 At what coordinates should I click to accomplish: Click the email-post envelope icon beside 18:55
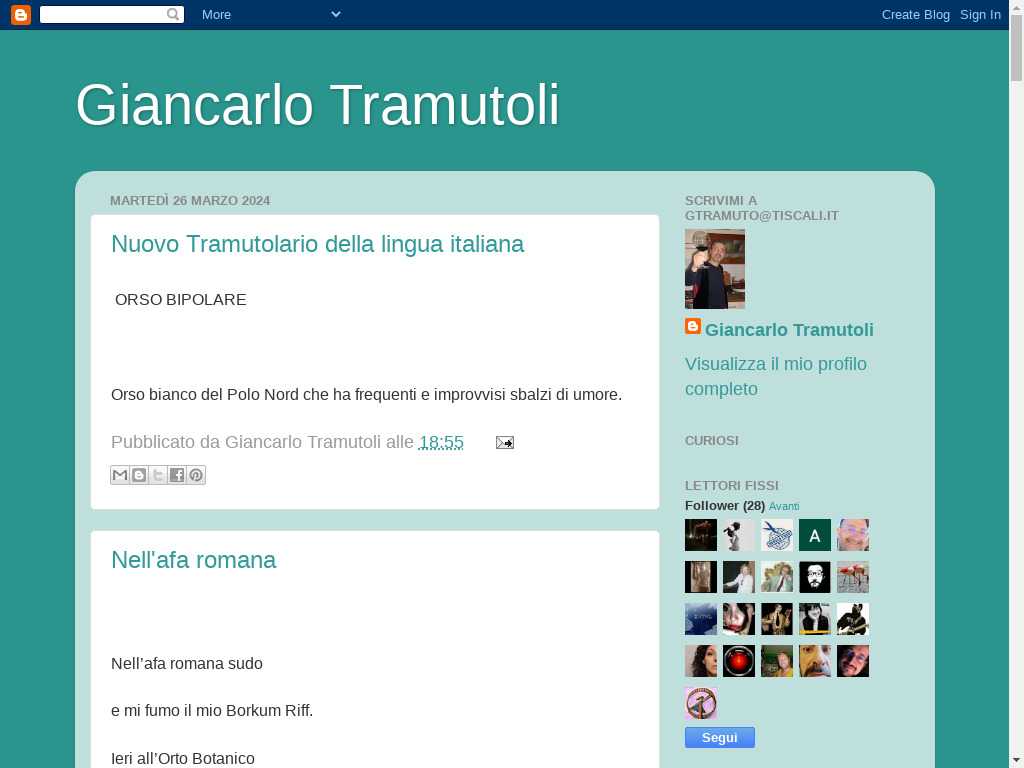tap(504, 442)
